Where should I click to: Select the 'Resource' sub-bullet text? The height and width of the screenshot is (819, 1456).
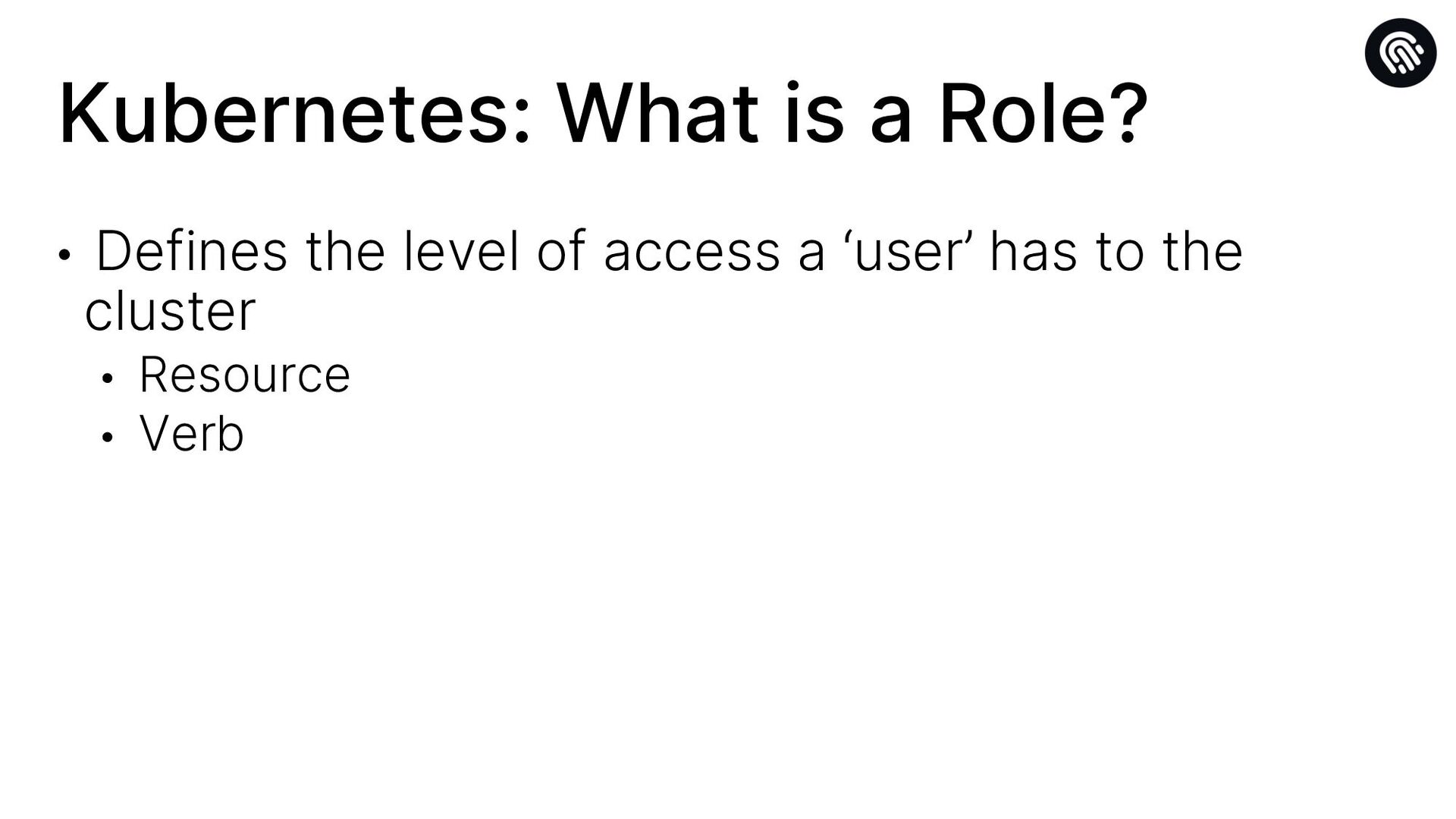coord(244,375)
